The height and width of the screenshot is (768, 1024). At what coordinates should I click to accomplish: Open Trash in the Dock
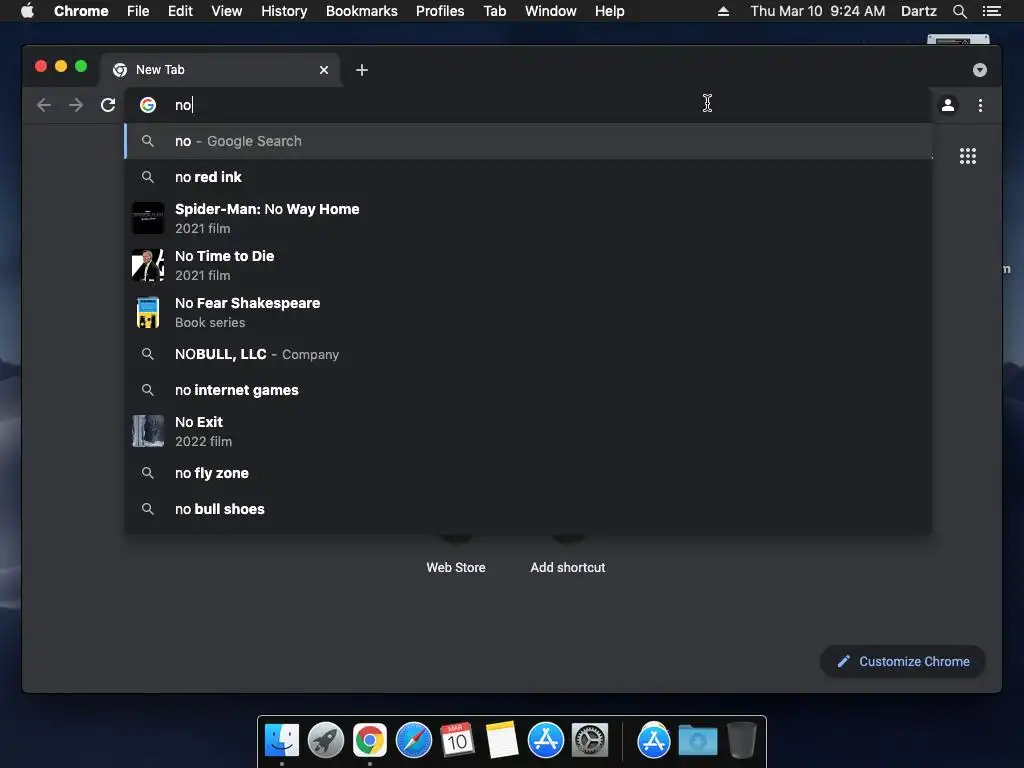pos(742,741)
